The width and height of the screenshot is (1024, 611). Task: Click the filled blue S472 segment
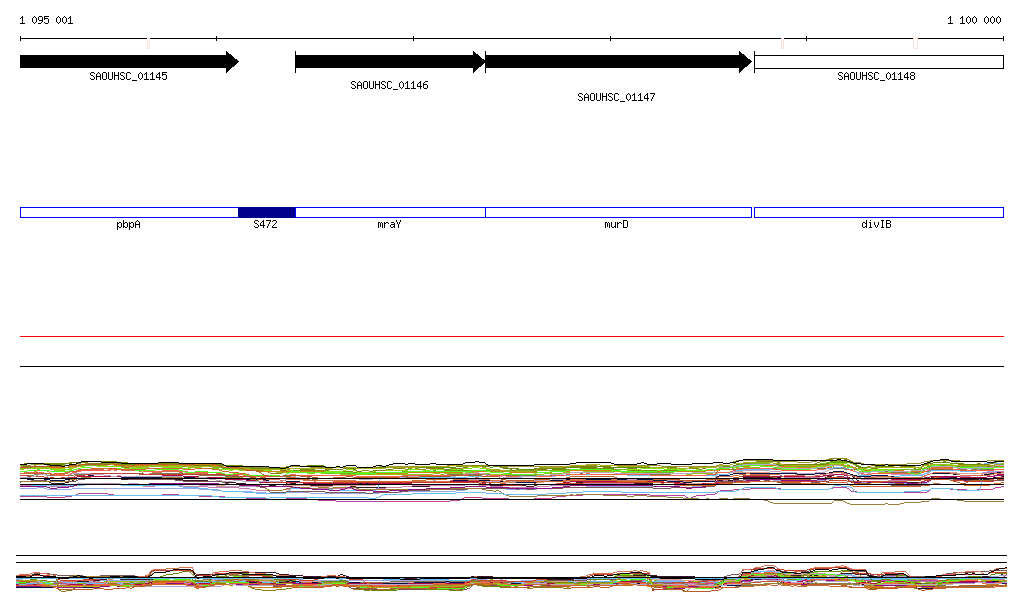[x=267, y=212]
